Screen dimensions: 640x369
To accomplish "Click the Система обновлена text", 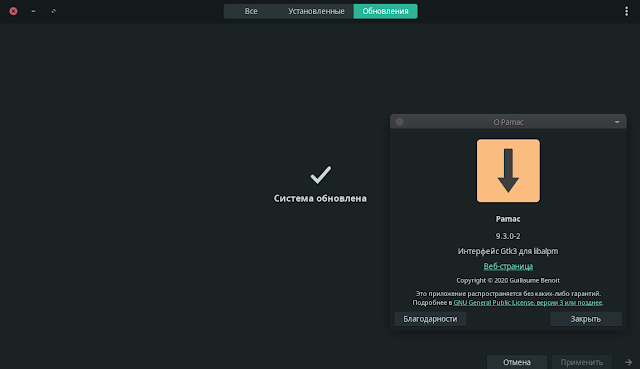I will (x=320, y=198).
